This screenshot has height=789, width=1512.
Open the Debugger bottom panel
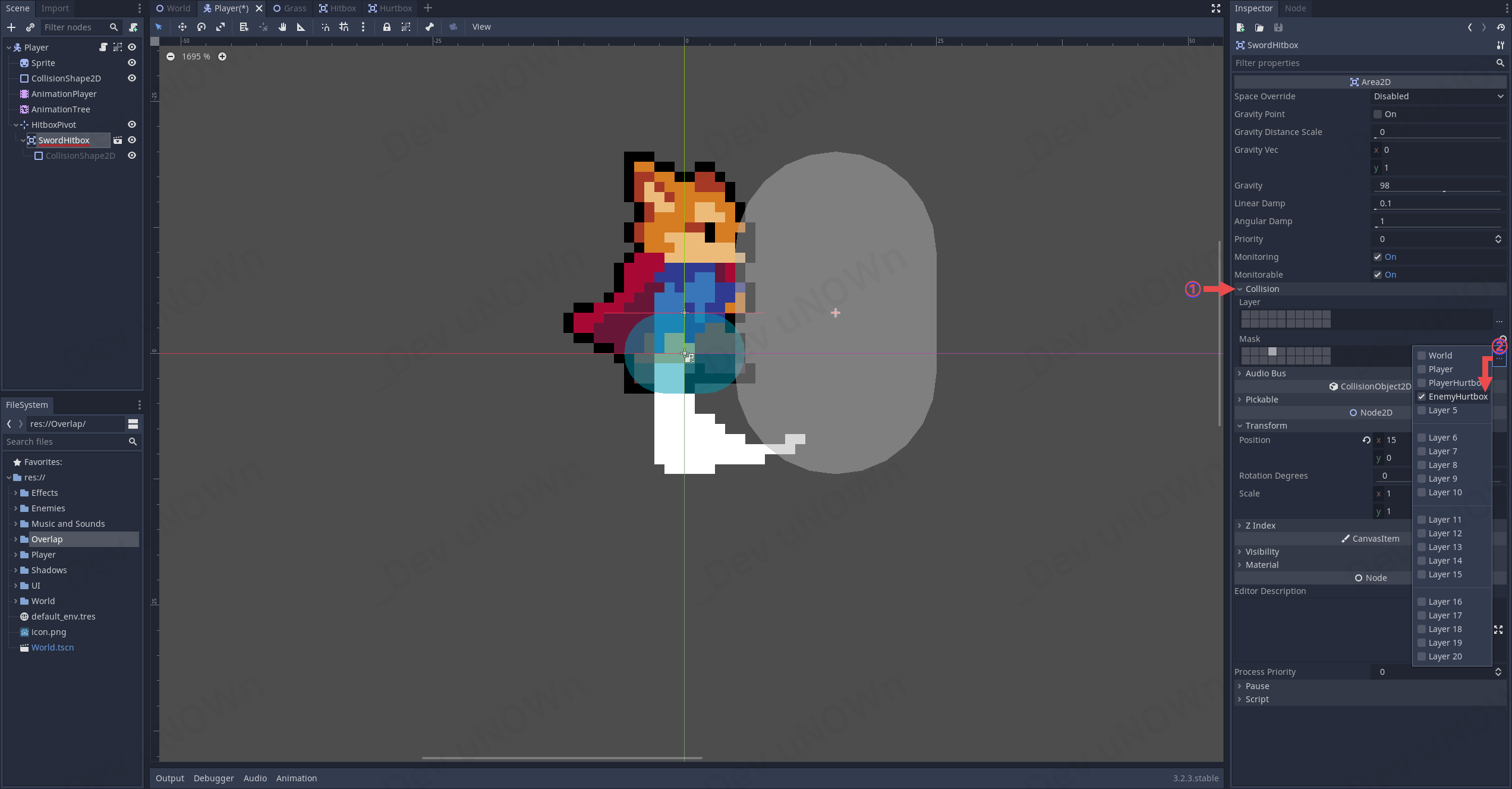click(213, 778)
